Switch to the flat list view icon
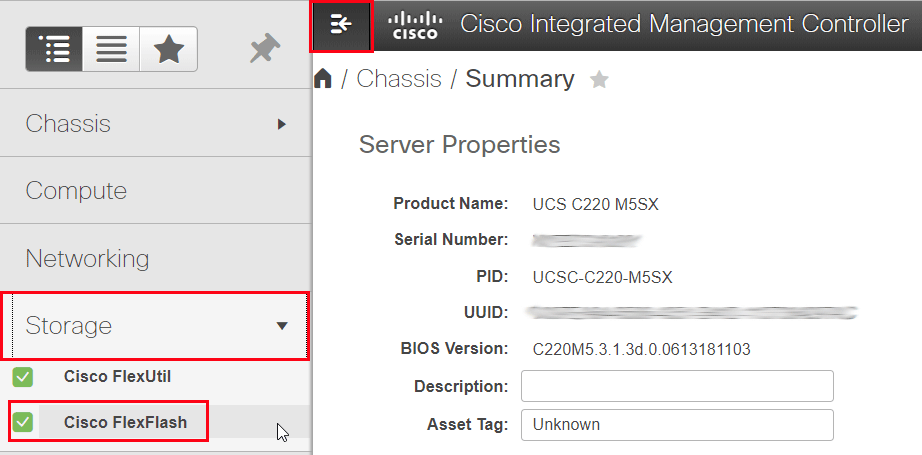 [111, 49]
